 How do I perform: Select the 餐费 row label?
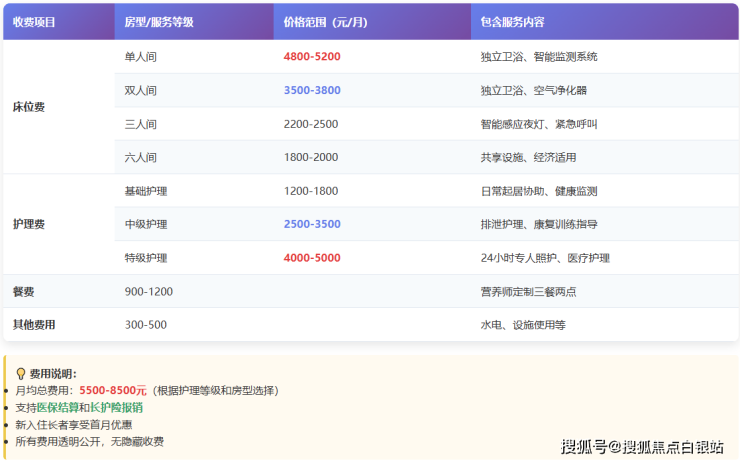[23, 291]
